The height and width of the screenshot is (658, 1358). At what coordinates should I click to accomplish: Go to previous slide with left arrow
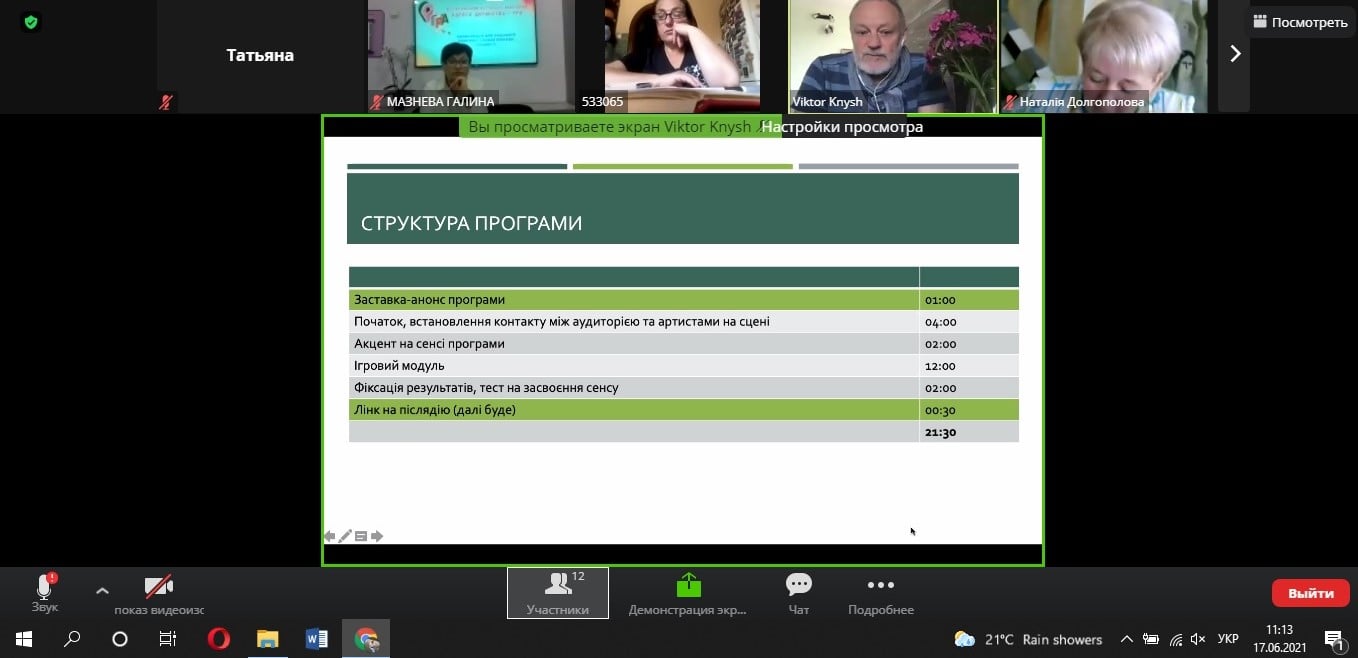(329, 537)
